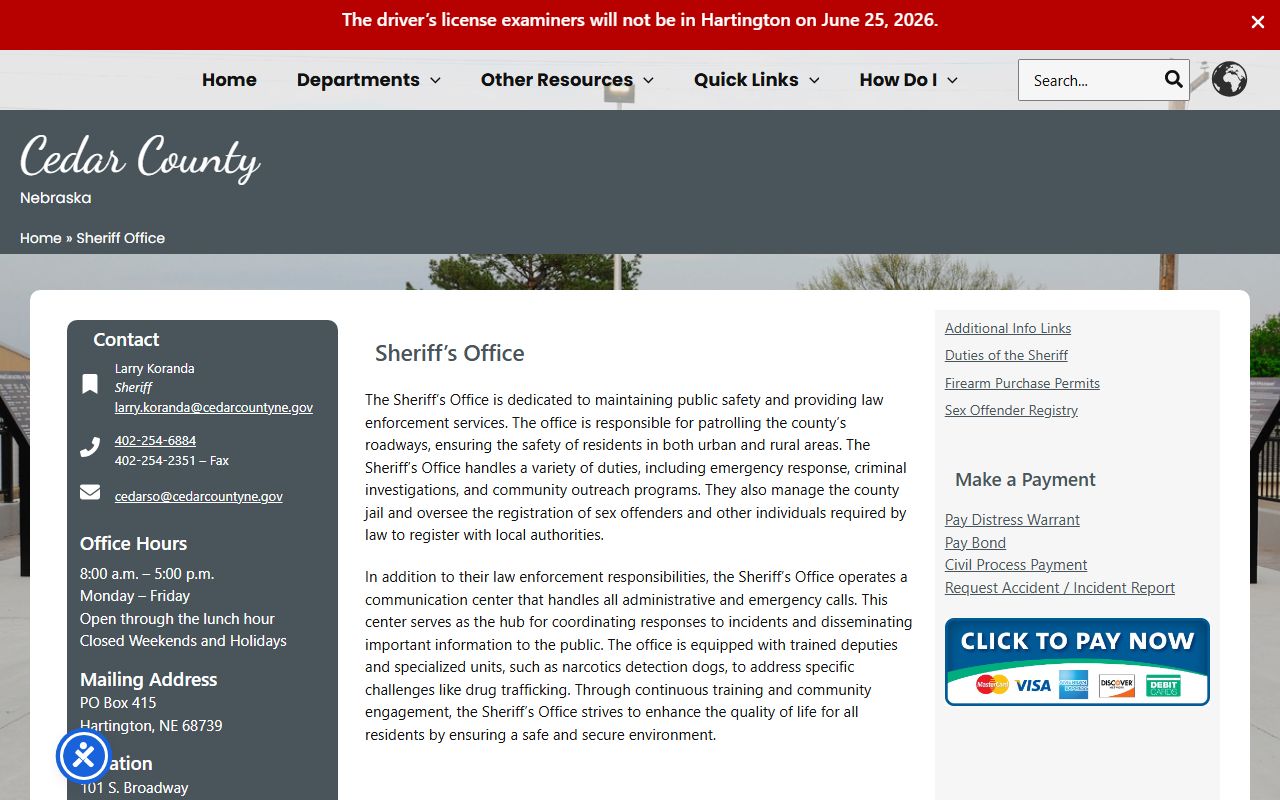Click the '402-254-2351 – Fax' text
1280x800 pixels.
point(172,461)
